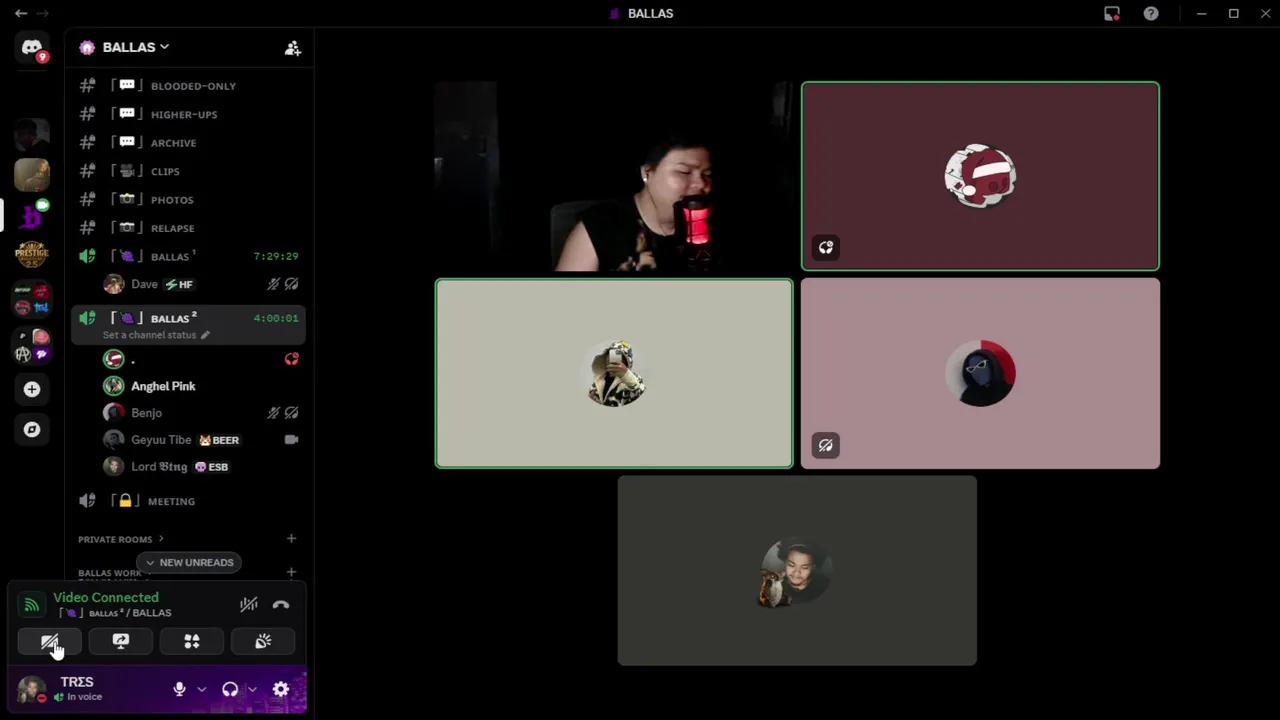Open microphone input options arrow
Image resolution: width=1280 pixels, height=720 pixels.
pos(201,689)
